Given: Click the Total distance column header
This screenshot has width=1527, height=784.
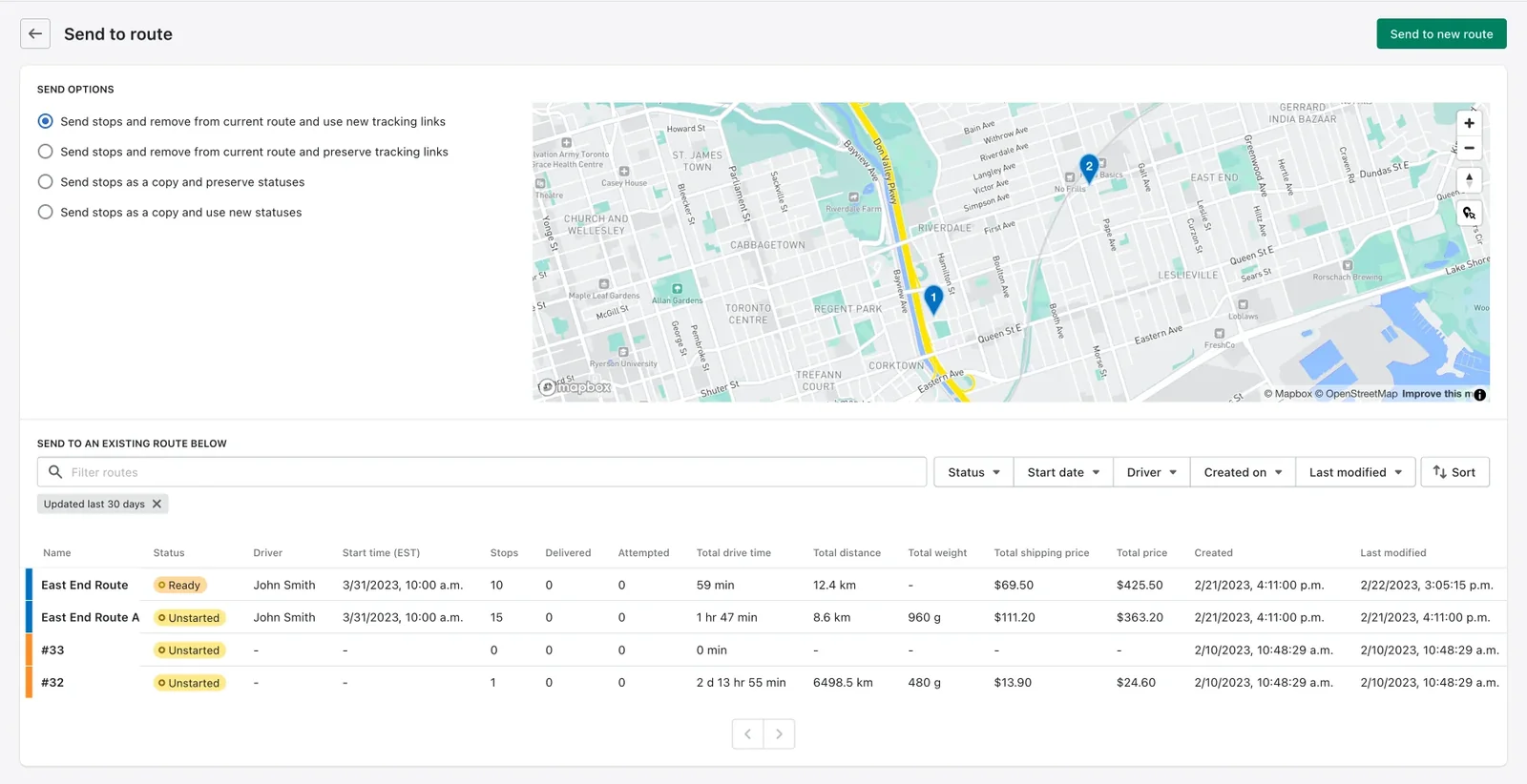Looking at the screenshot, I should (x=847, y=553).
